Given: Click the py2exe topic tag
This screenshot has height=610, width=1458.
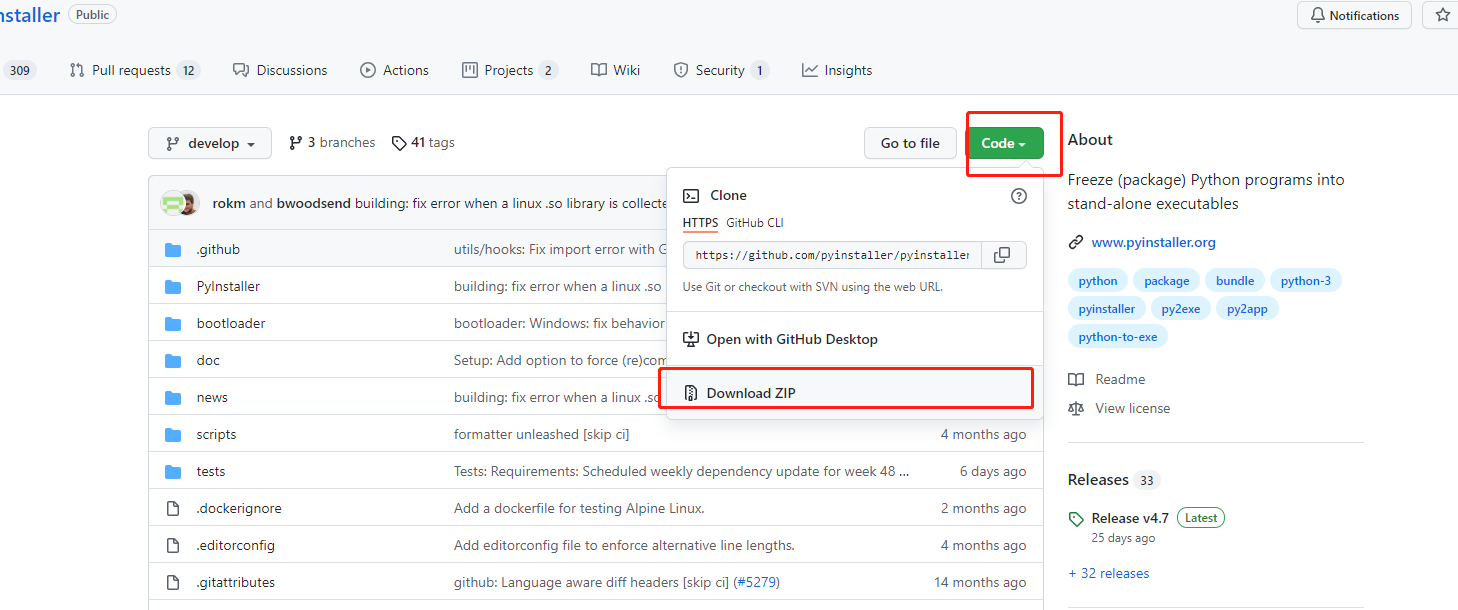Looking at the screenshot, I should (x=1181, y=309).
